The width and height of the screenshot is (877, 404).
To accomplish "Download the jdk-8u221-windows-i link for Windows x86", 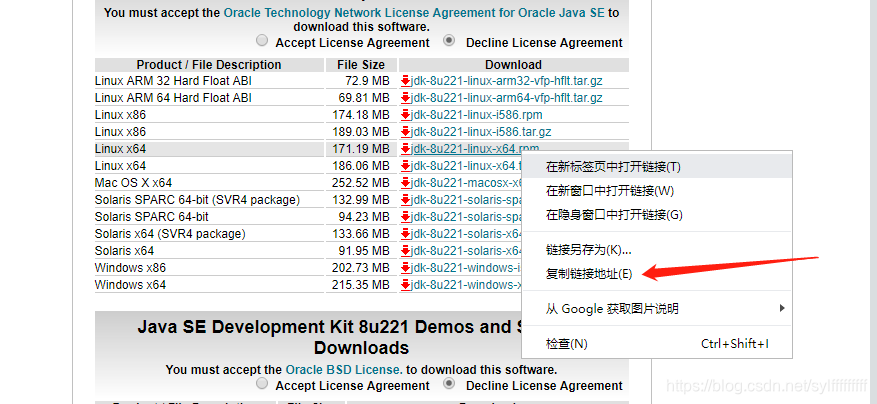I will tap(466, 267).
